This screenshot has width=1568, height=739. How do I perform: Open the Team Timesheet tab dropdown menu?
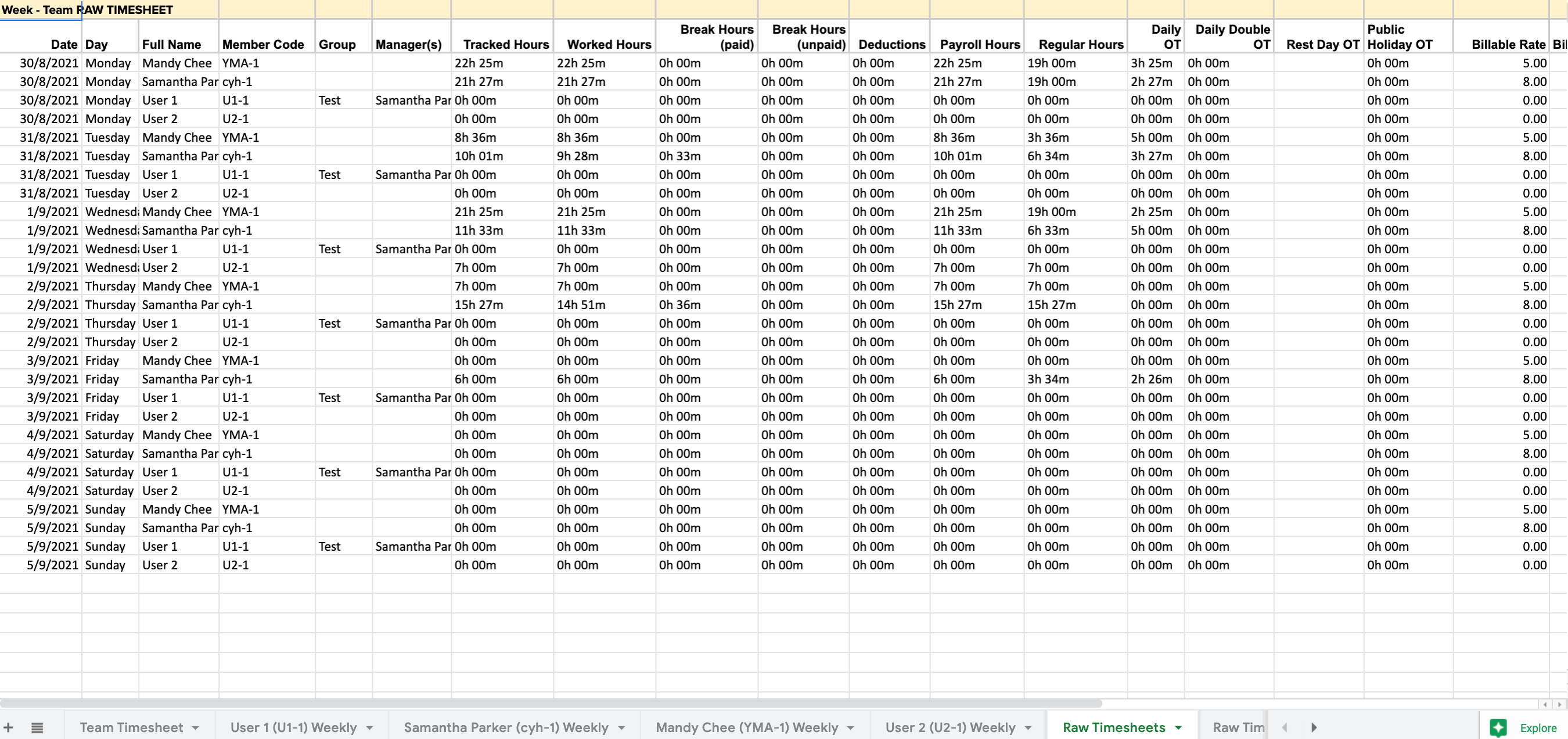196,727
